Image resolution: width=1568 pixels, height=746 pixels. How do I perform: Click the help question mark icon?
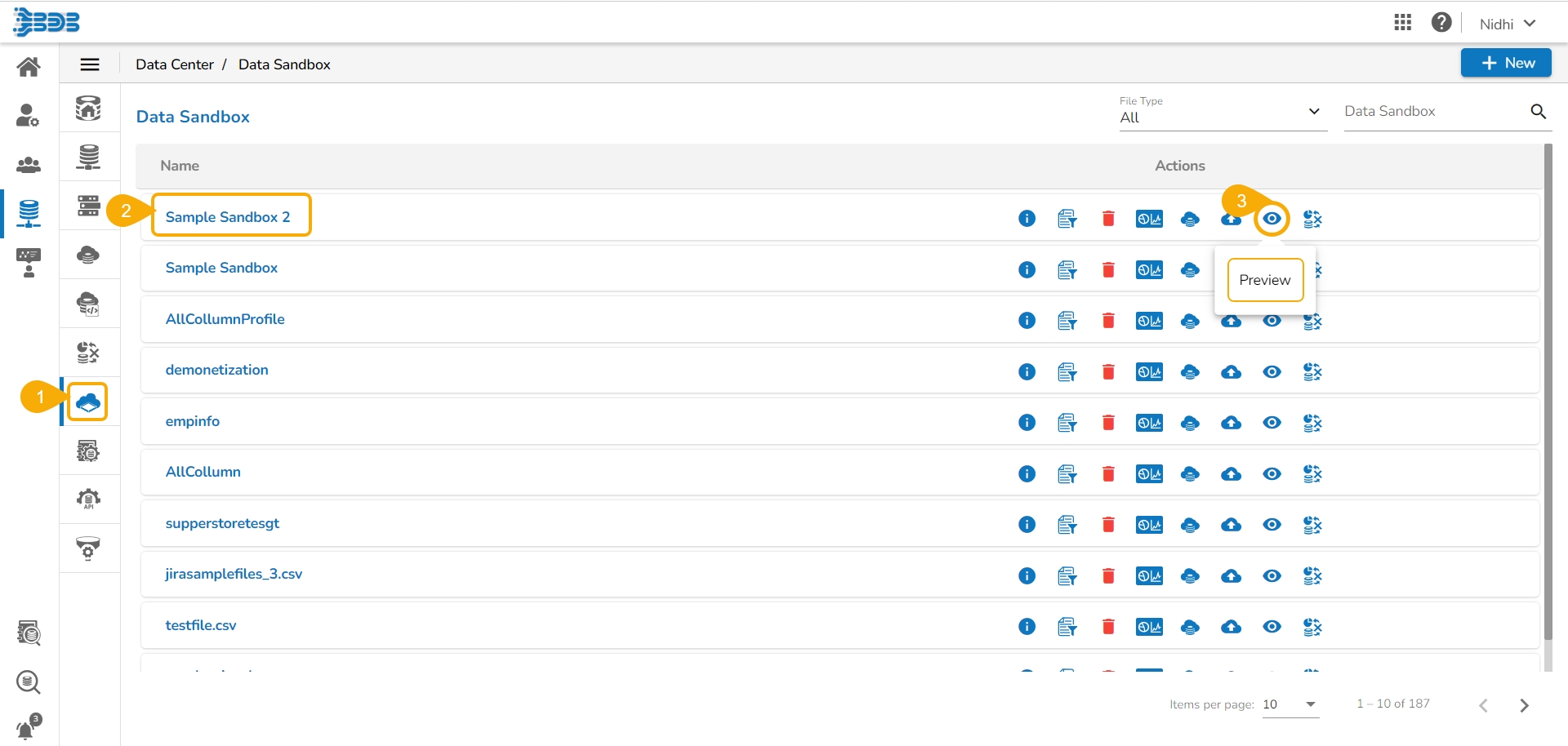click(1441, 23)
